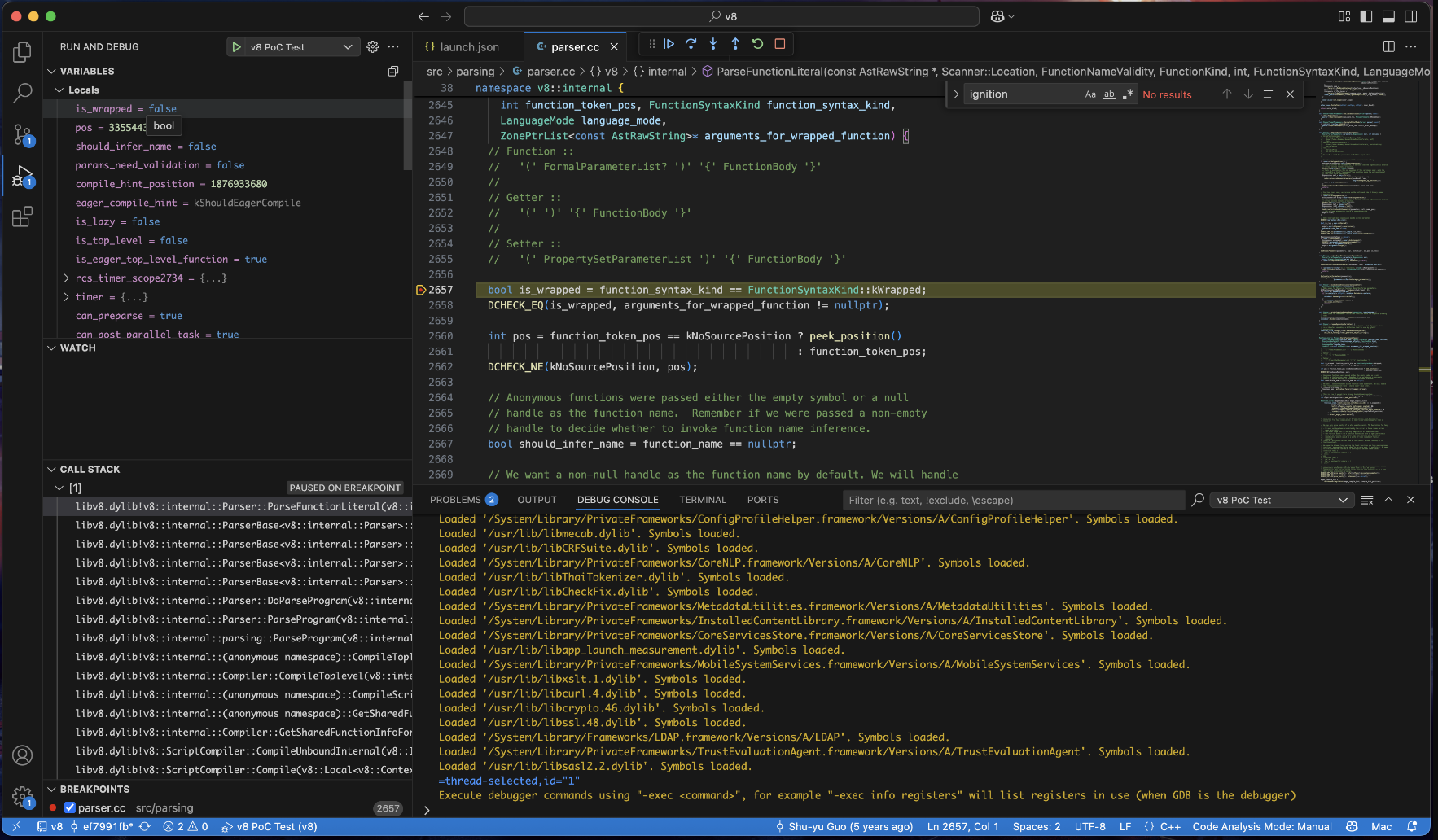Click the Restart debug session icon

(x=757, y=44)
